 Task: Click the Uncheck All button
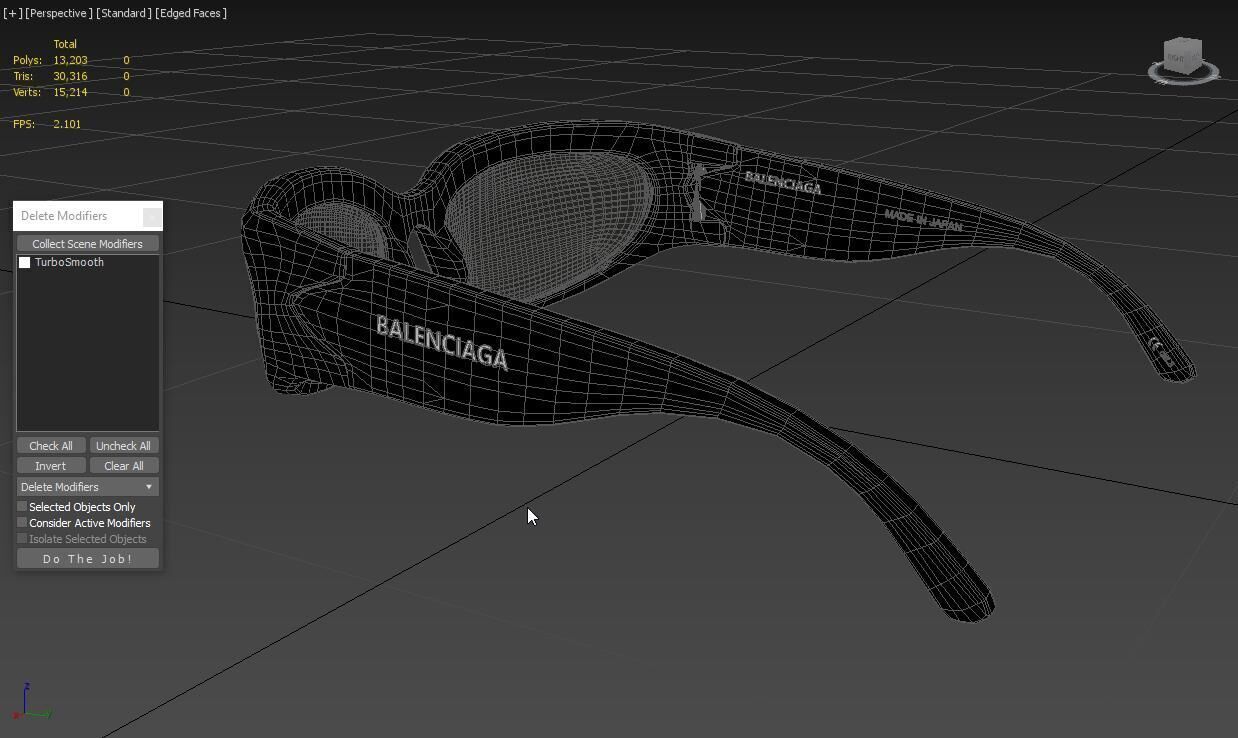click(124, 446)
